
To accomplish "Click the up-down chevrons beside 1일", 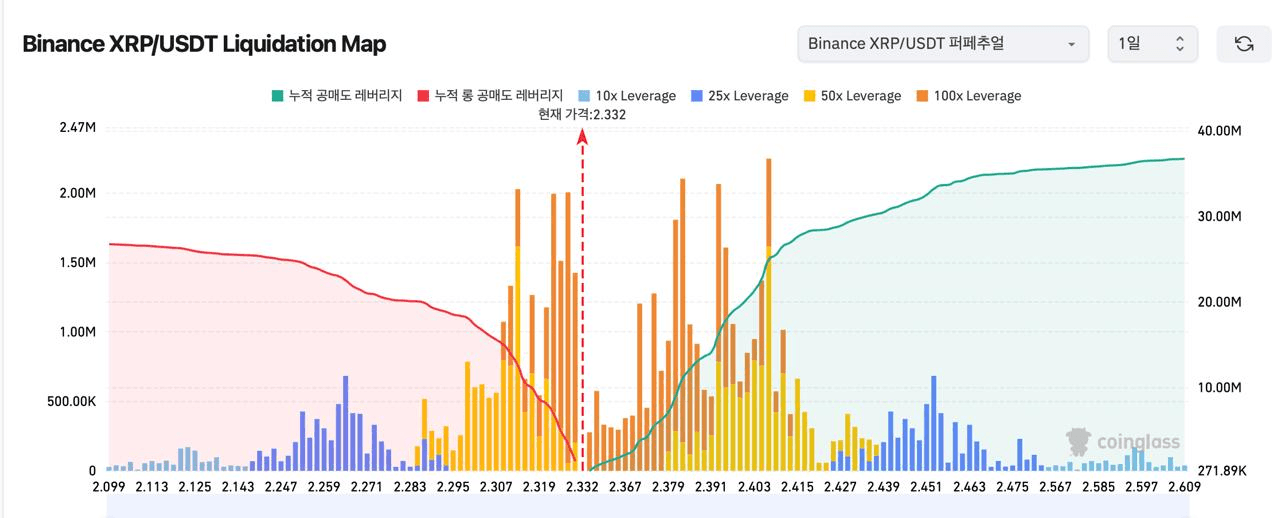I will click(1179, 44).
